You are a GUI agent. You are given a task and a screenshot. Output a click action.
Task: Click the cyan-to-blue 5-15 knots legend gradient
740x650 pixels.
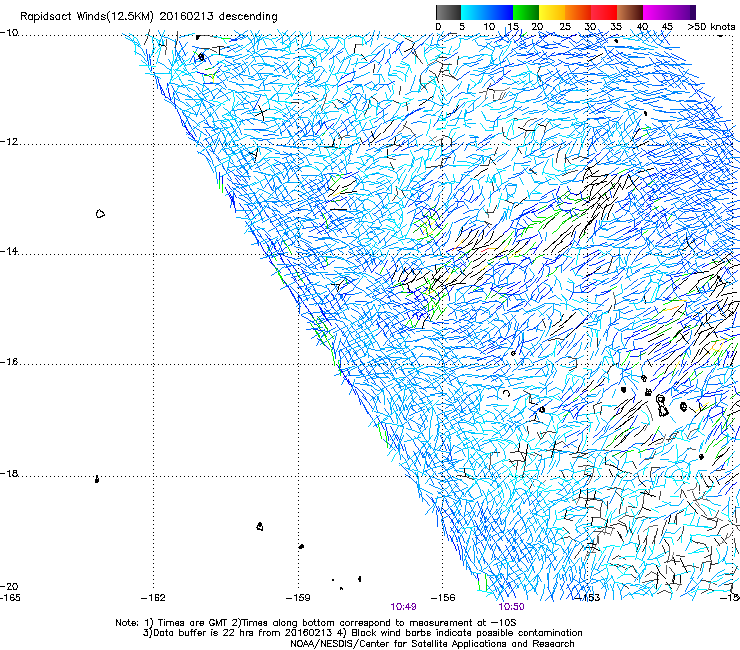coord(487,12)
